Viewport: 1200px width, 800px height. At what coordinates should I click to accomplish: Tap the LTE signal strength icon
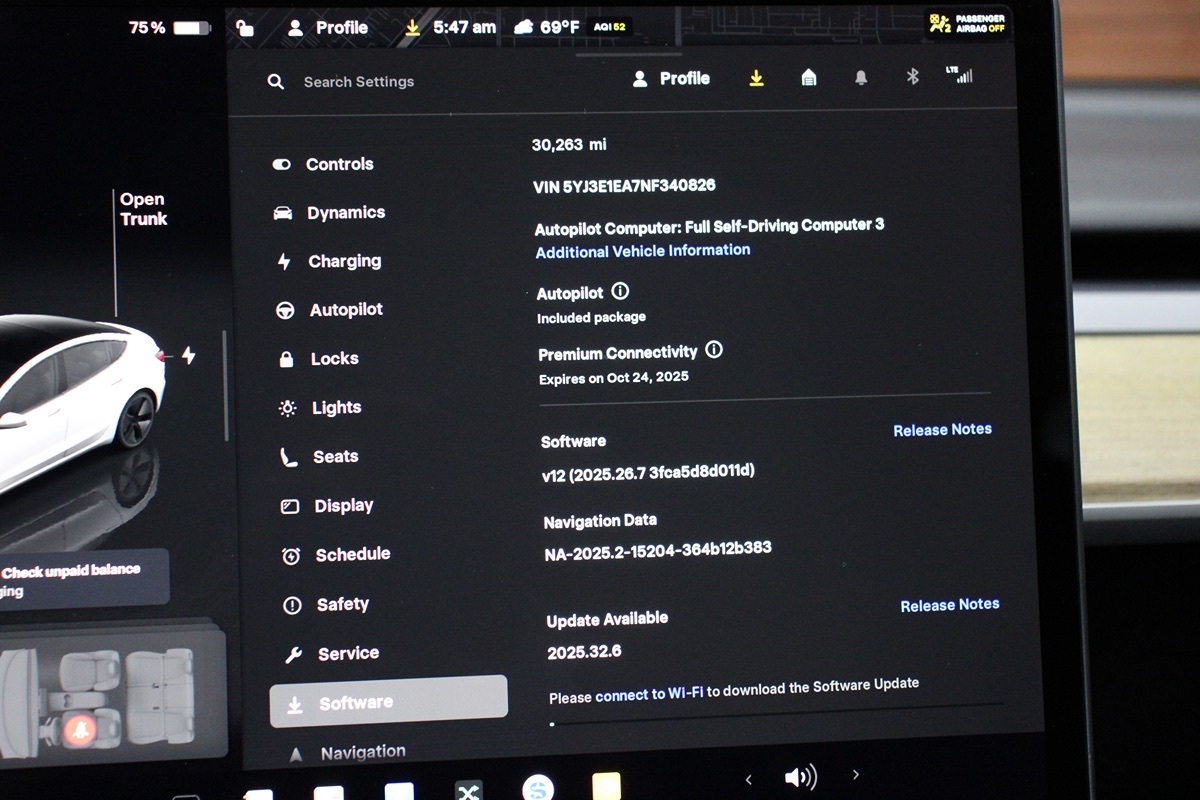pyautogui.click(x=959, y=75)
